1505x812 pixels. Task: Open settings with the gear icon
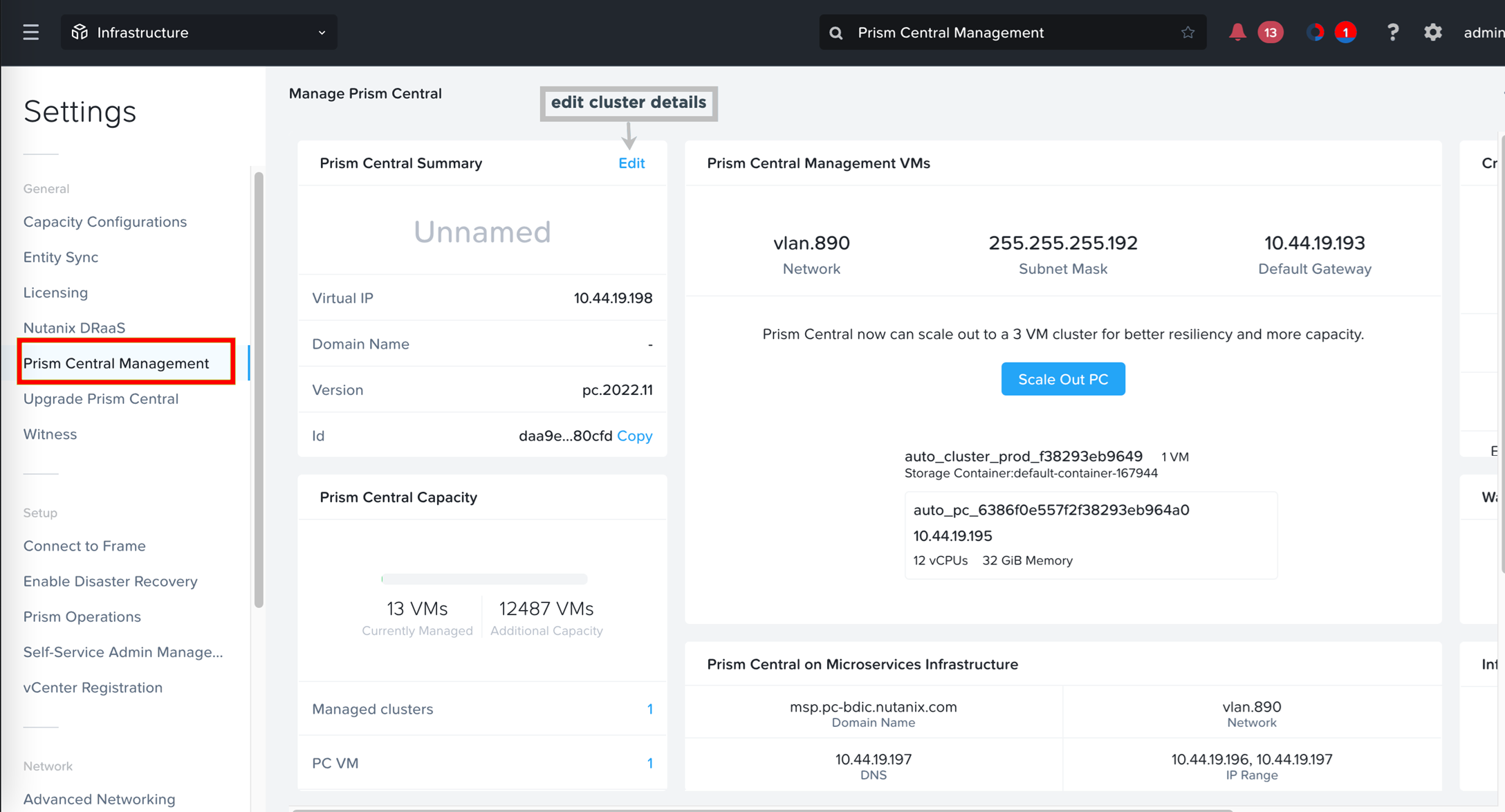(x=1432, y=33)
